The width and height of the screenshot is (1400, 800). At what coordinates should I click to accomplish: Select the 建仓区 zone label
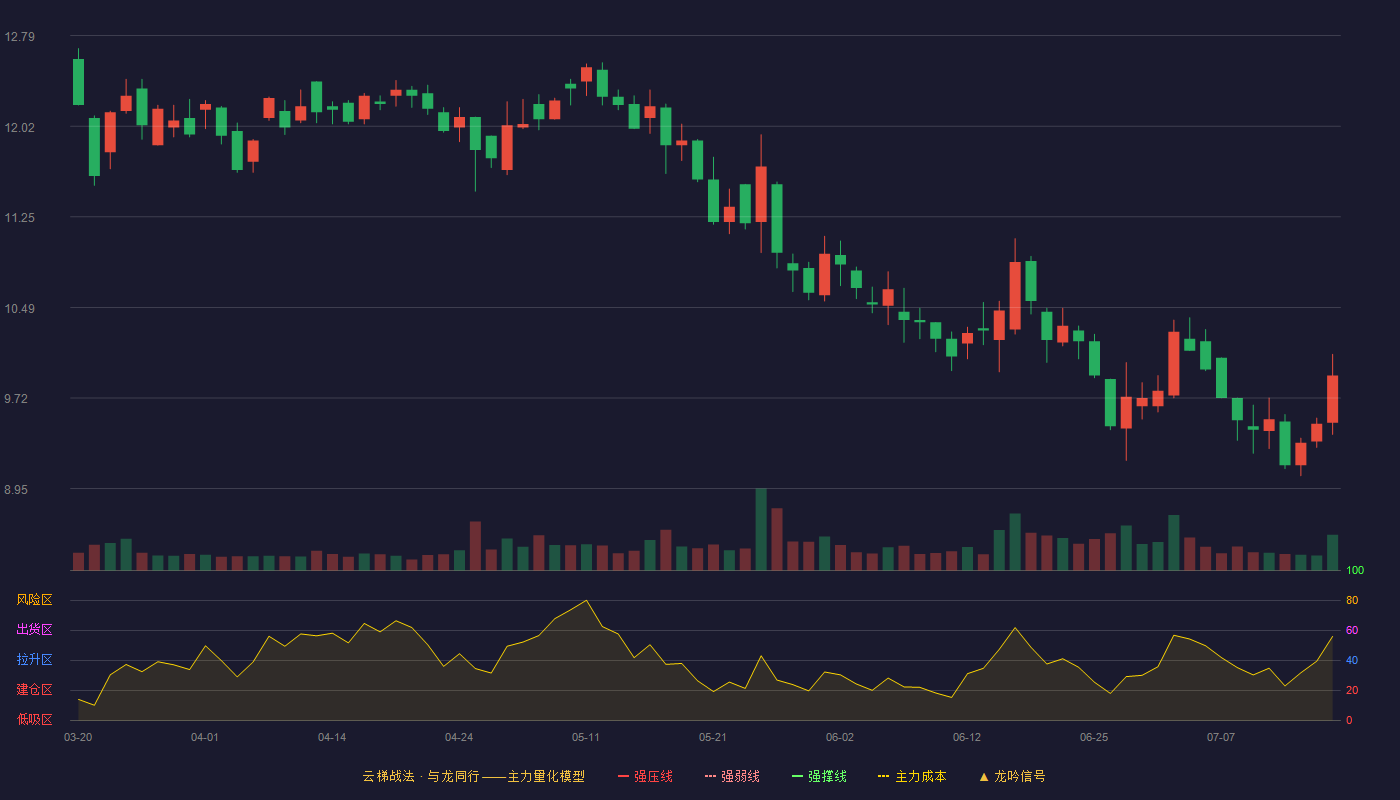[x=34, y=690]
